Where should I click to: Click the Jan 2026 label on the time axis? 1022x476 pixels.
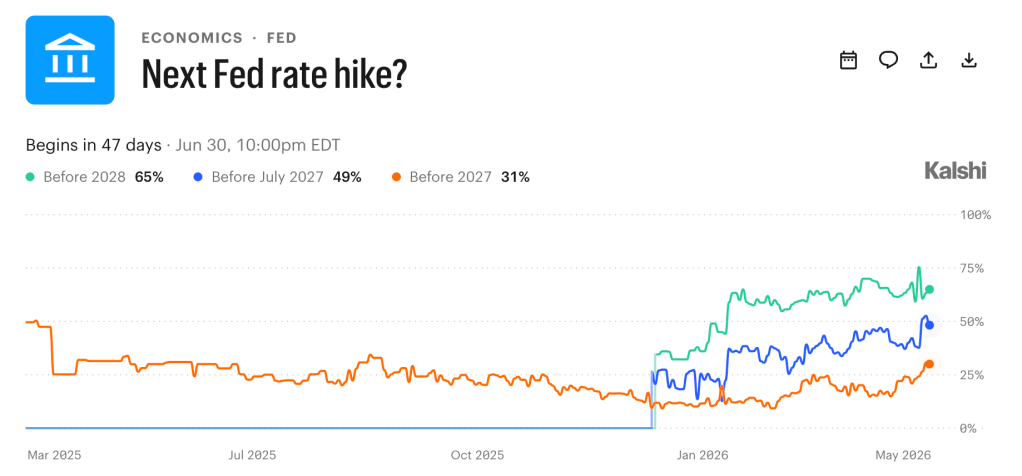tap(702, 455)
